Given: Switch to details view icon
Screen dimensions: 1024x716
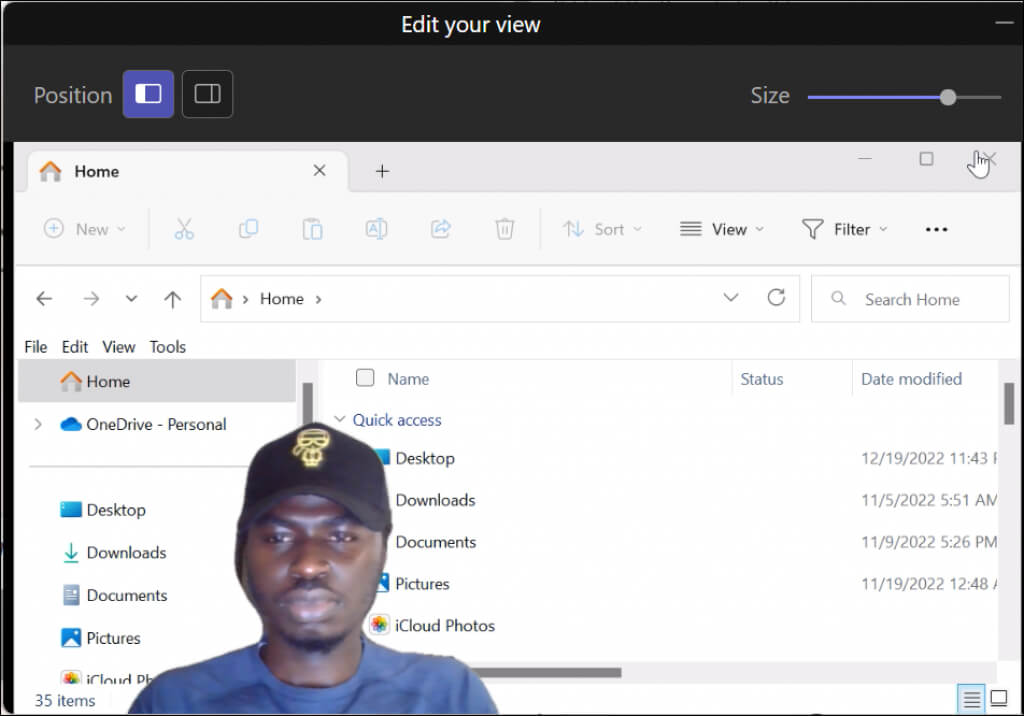Looking at the screenshot, I should (970, 700).
